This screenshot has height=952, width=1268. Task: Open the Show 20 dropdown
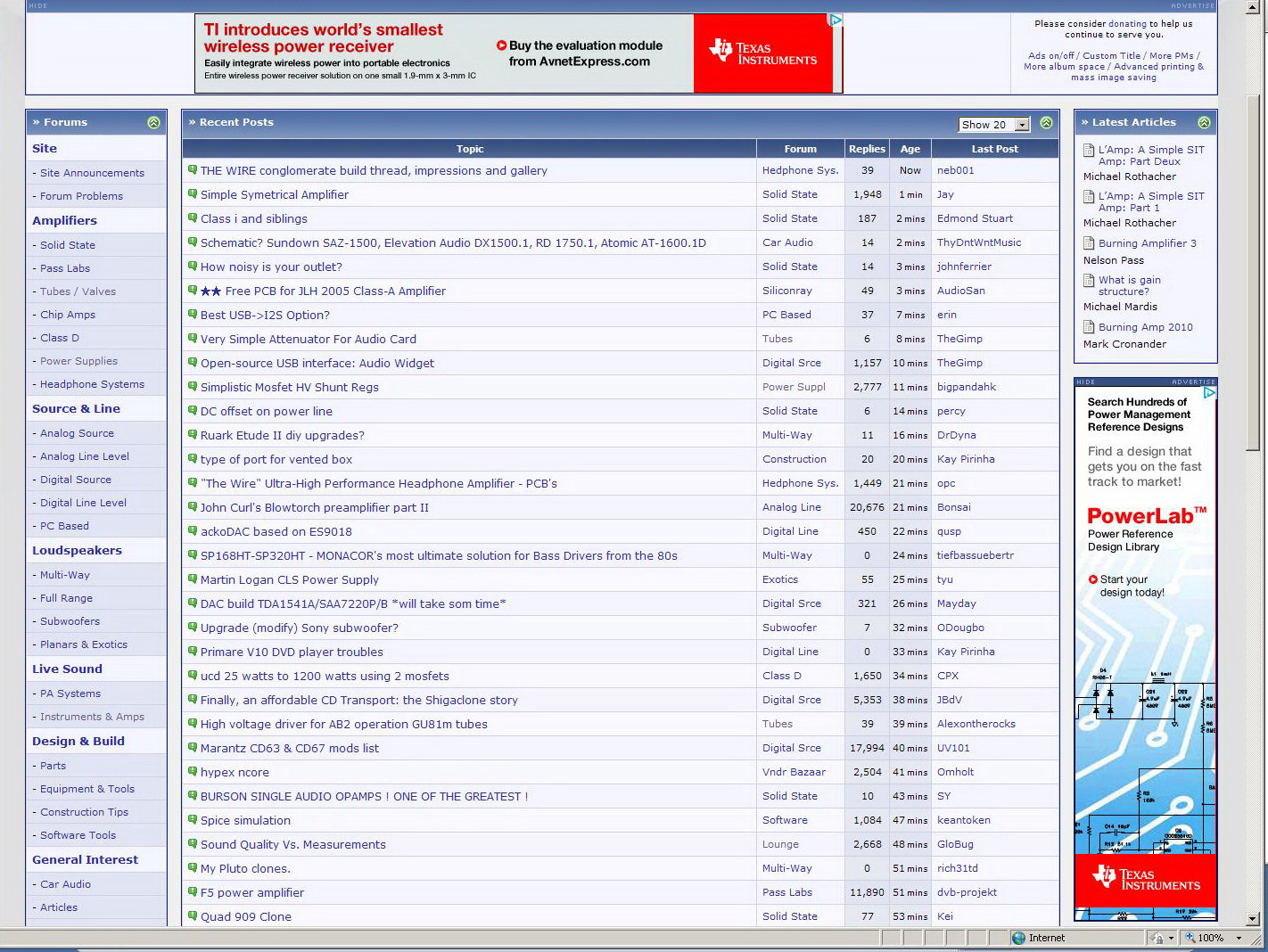coord(994,125)
